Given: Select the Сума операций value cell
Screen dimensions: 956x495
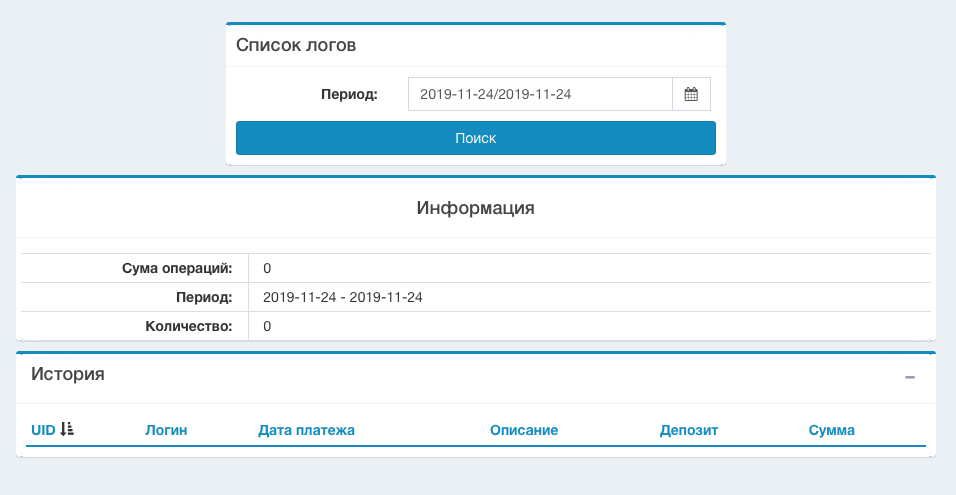Looking at the screenshot, I should [x=267, y=268].
